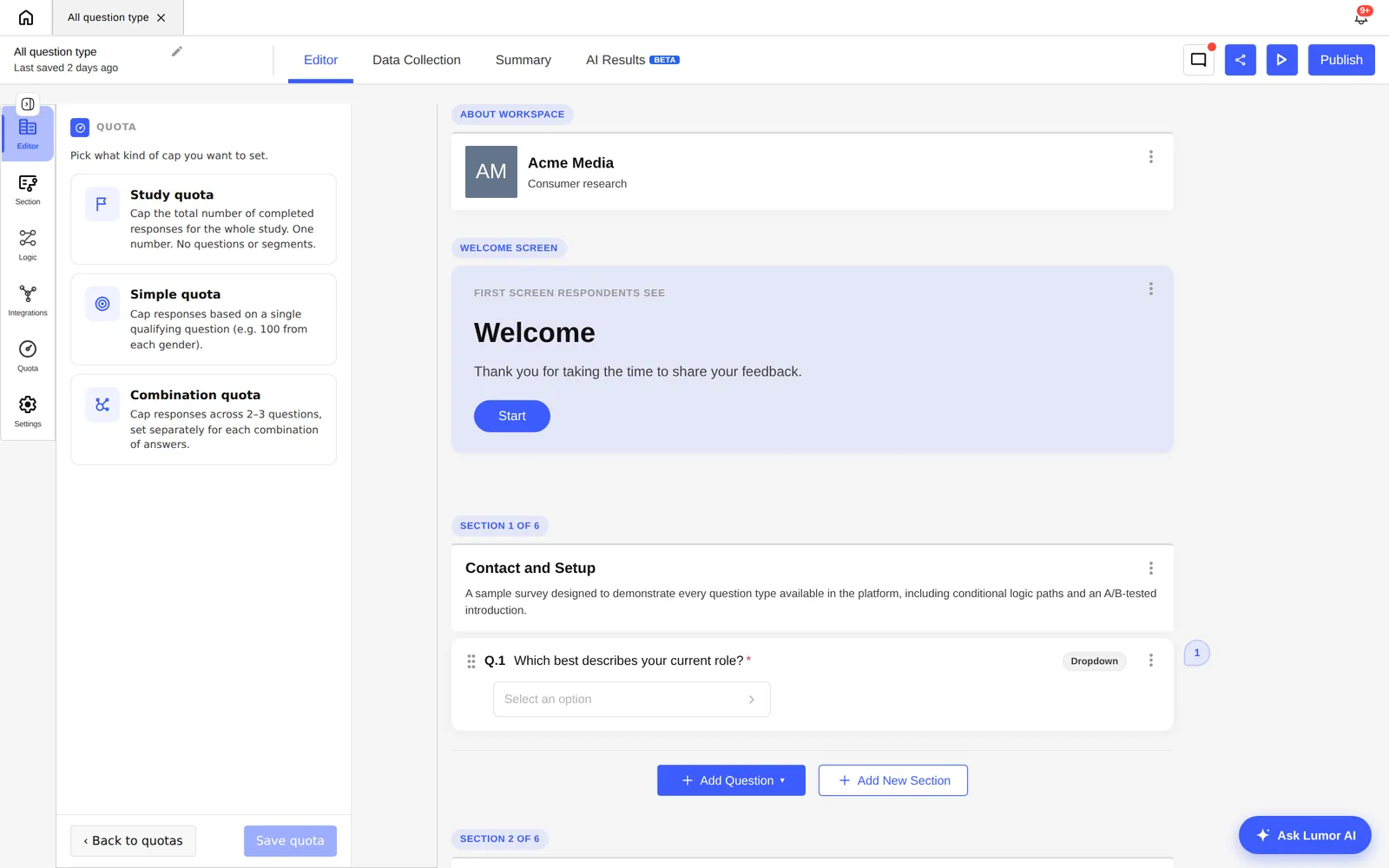Click the Start button on Welcome screen
Screen dimensions: 1389x868
512,416
